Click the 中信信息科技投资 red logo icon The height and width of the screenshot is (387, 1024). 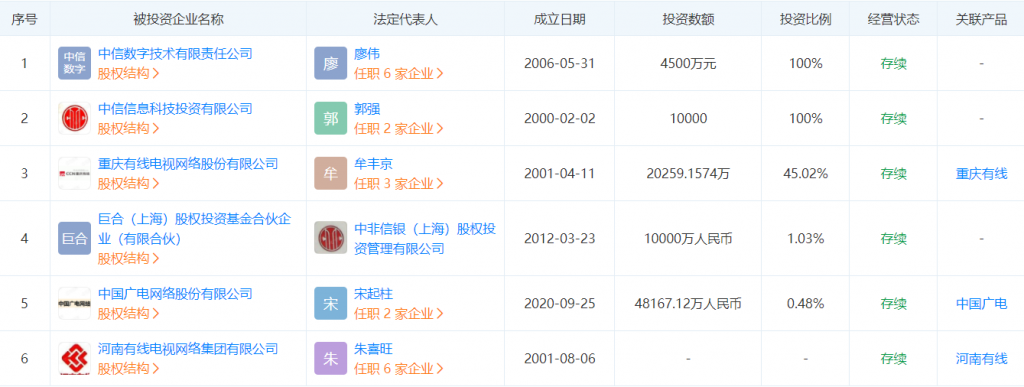74,118
